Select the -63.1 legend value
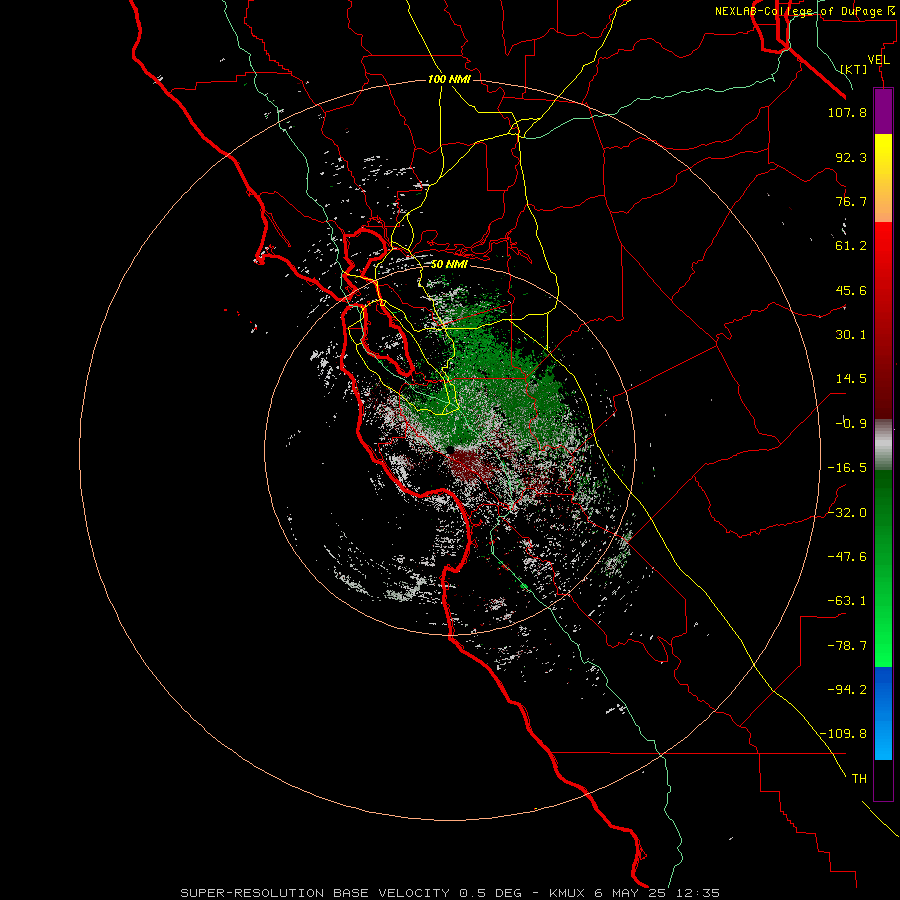This screenshot has height=900, width=900. 847,601
